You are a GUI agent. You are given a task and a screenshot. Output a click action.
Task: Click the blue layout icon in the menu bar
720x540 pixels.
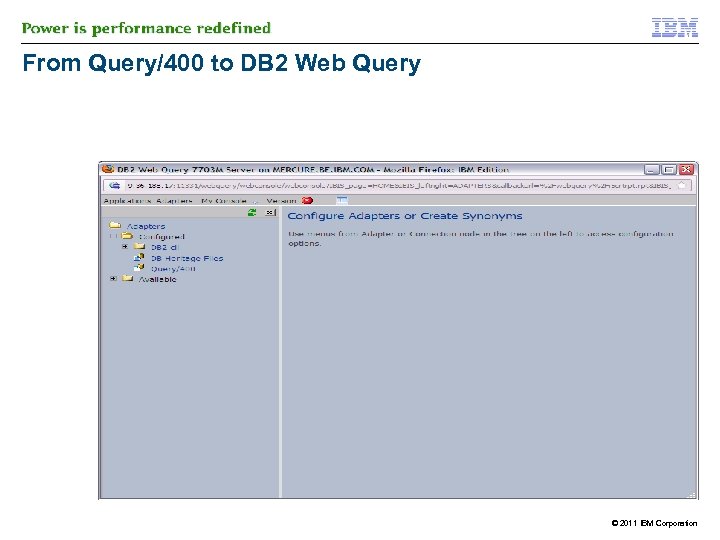pos(342,200)
